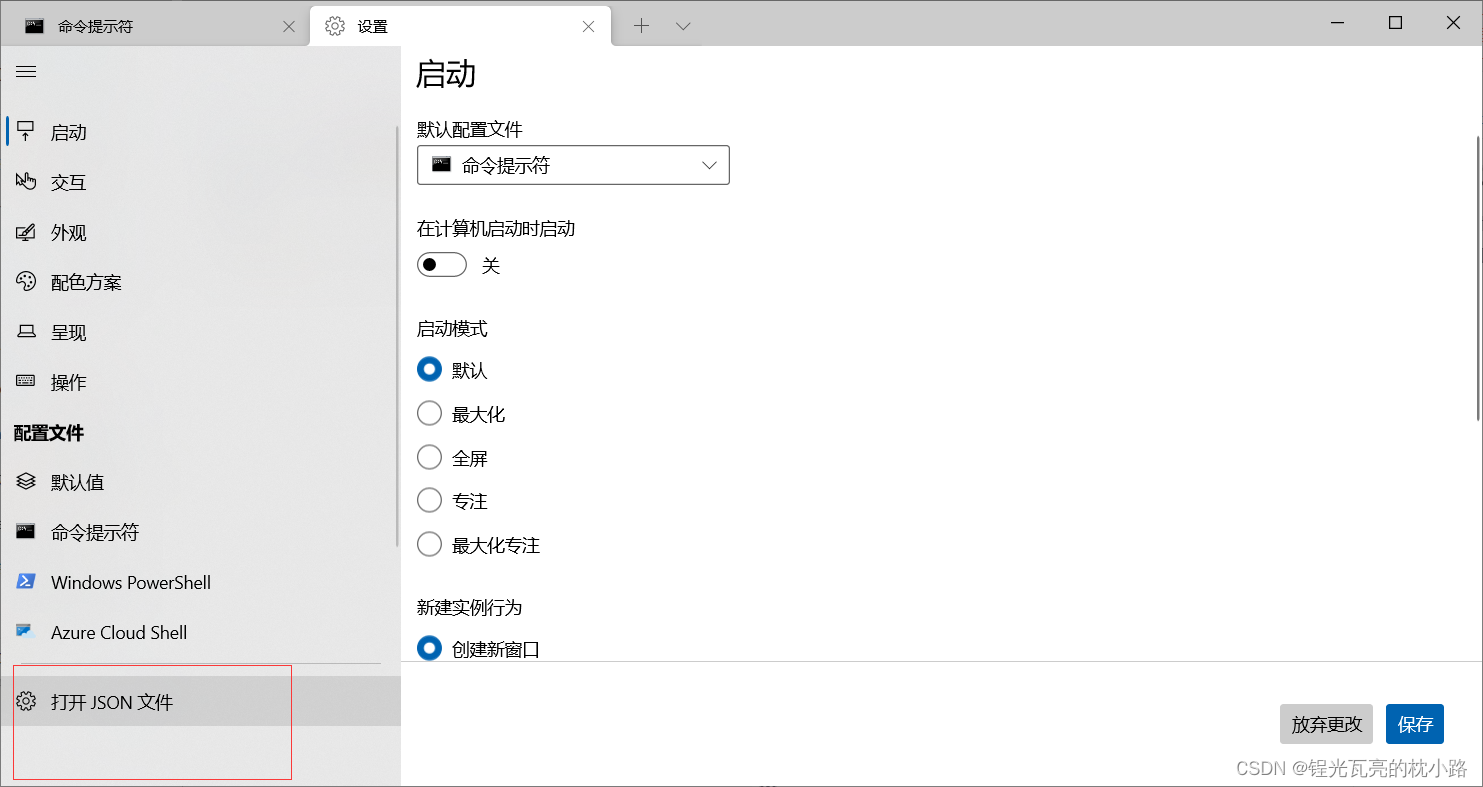Click the 放弃更改 button
Image resolution: width=1483 pixels, height=787 pixels.
(1326, 724)
